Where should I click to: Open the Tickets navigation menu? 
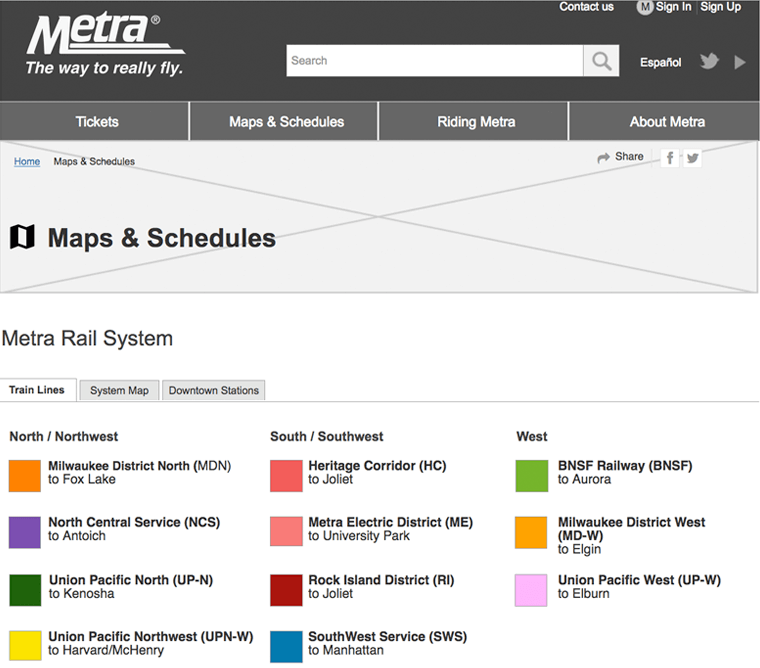[x=95, y=122]
